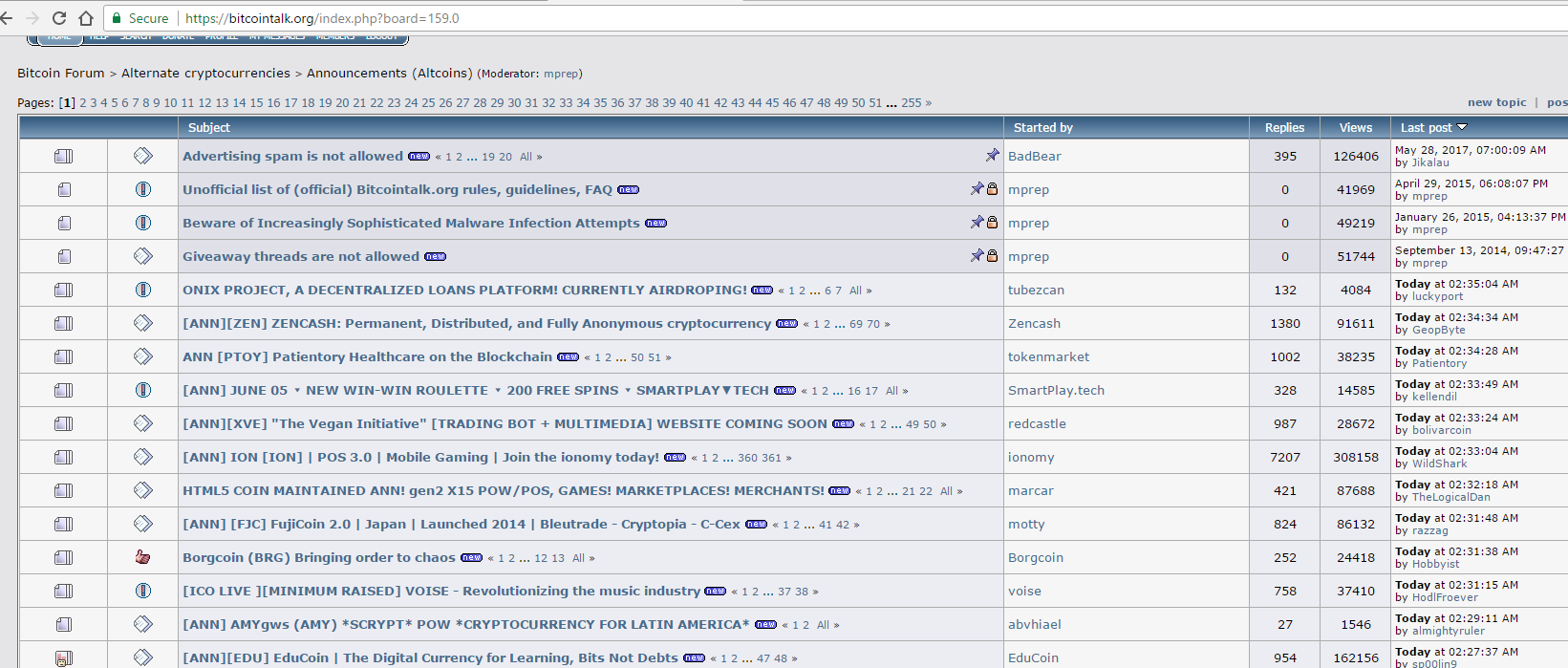The image size is (1568, 668).
Task: Jump to last page arrow of ZENCASH topic
Action: click(x=887, y=324)
